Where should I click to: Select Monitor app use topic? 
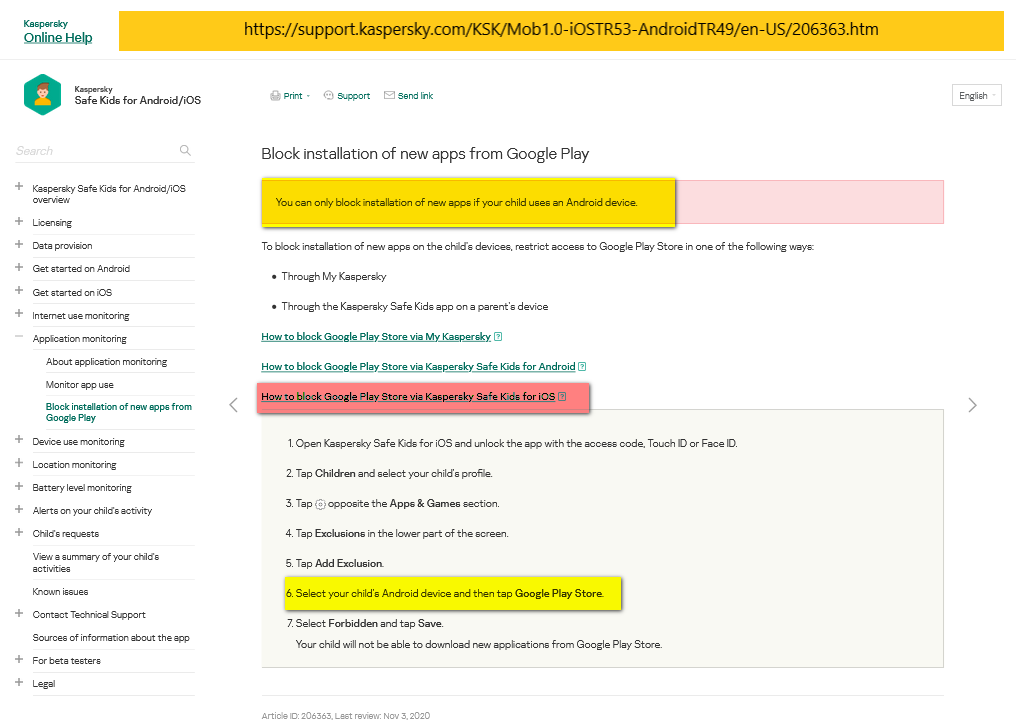(80, 385)
